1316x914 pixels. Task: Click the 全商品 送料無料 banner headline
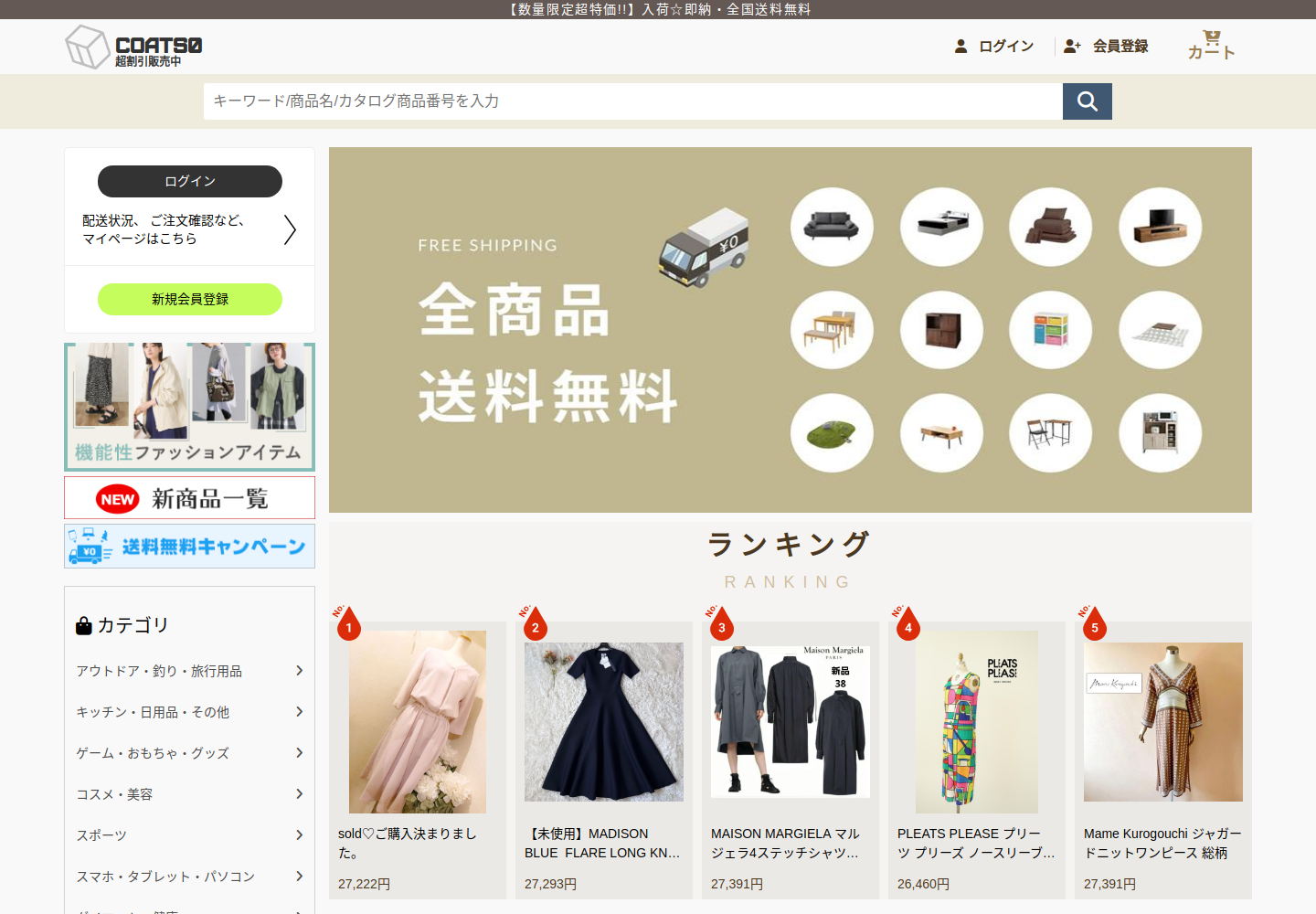click(547, 352)
